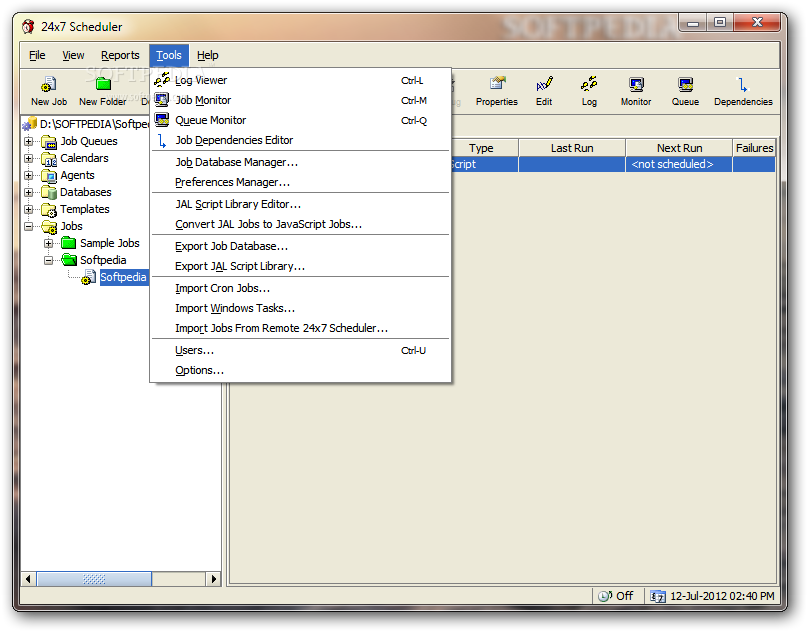
Task: Click the <not scheduled> cell
Action: pos(679,164)
